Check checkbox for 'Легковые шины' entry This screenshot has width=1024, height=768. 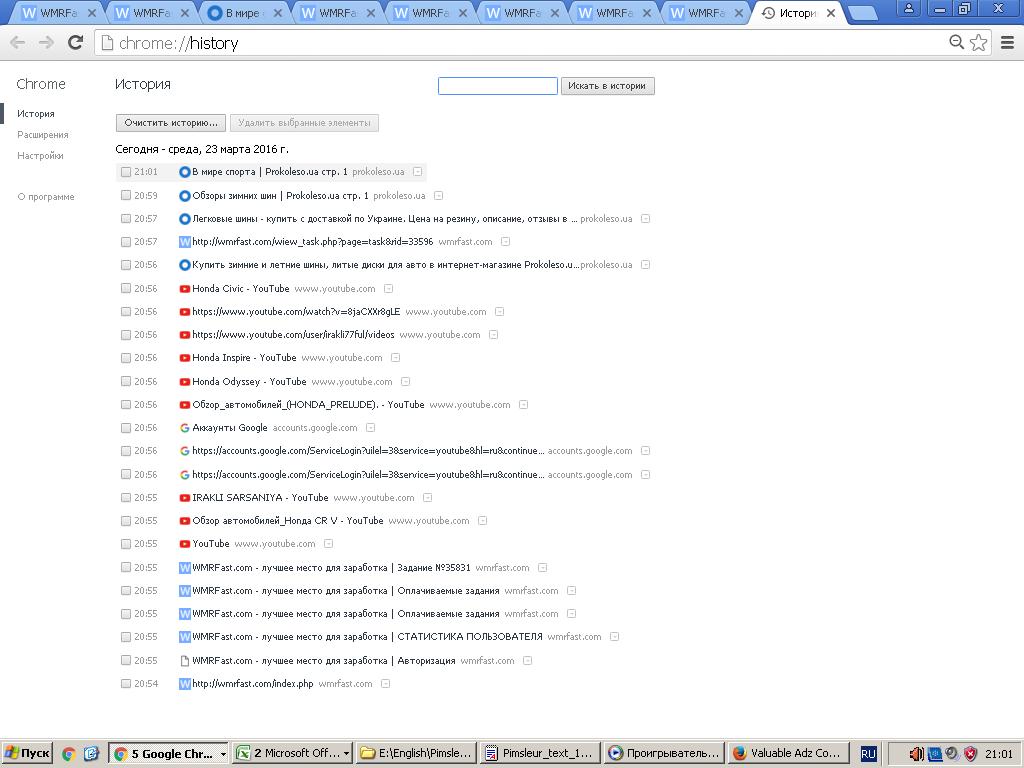pos(126,219)
